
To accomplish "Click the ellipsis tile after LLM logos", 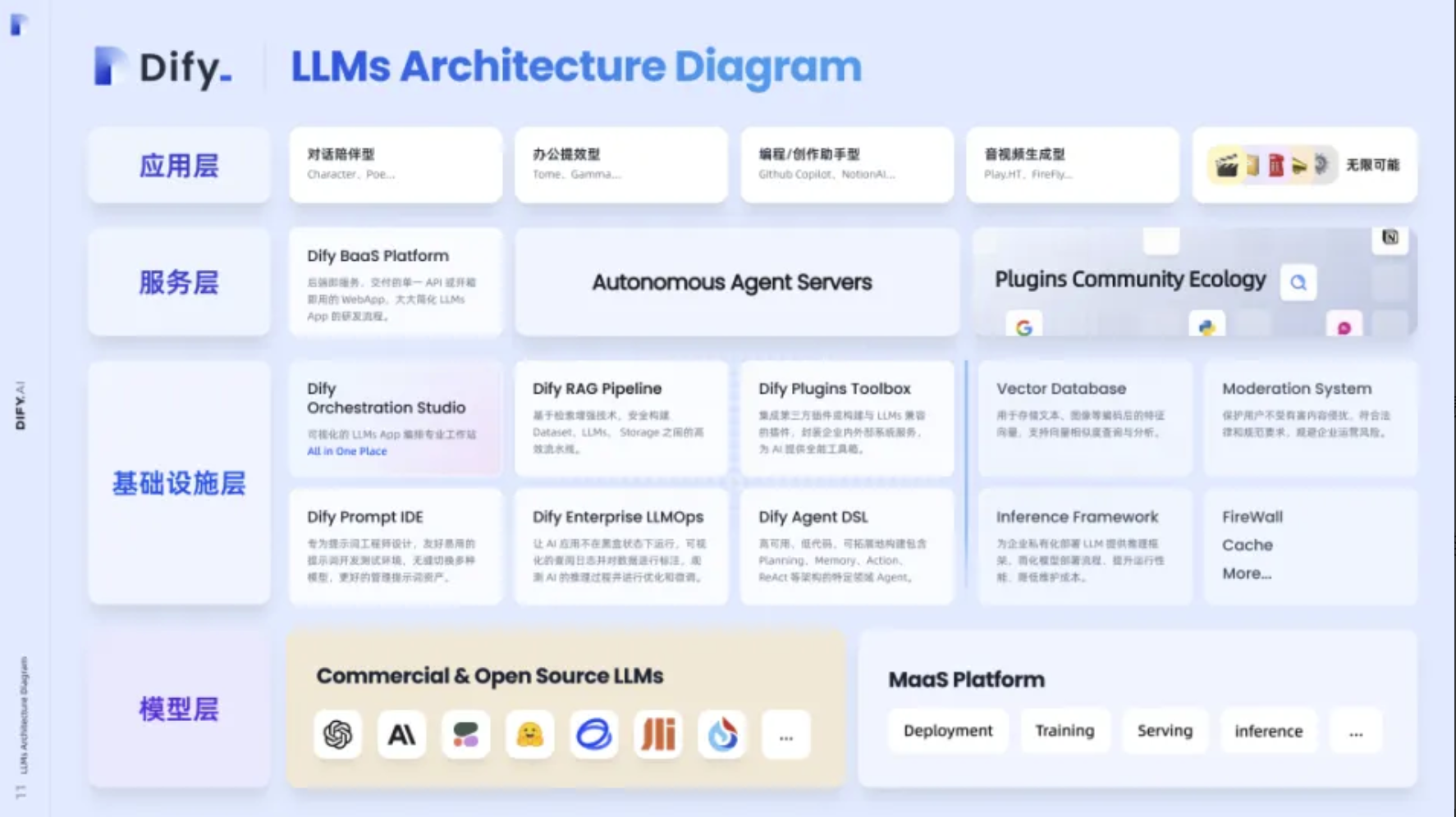I will click(x=786, y=734).
